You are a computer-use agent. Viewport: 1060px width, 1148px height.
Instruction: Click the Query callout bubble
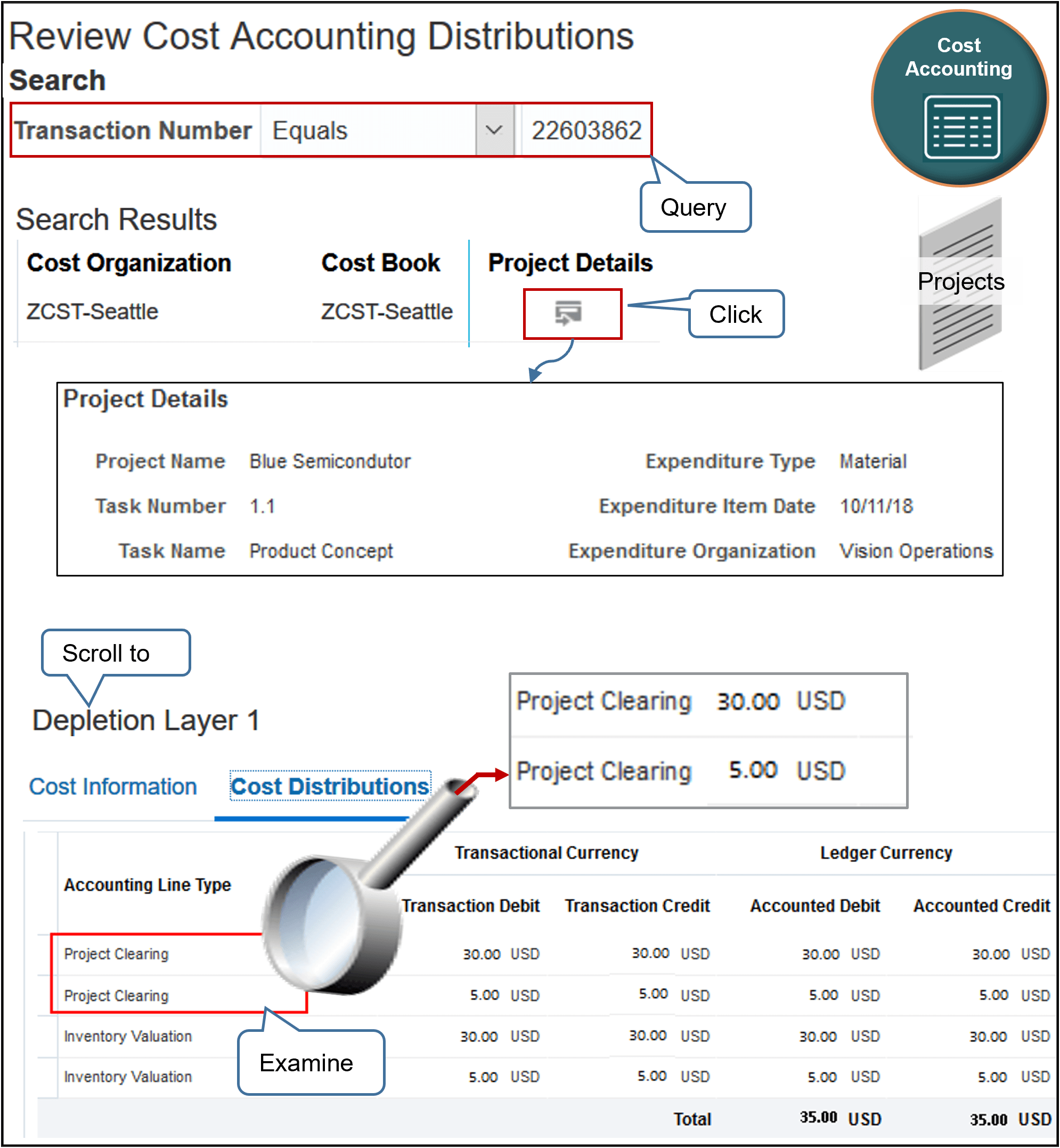click(x=694, y=208)
